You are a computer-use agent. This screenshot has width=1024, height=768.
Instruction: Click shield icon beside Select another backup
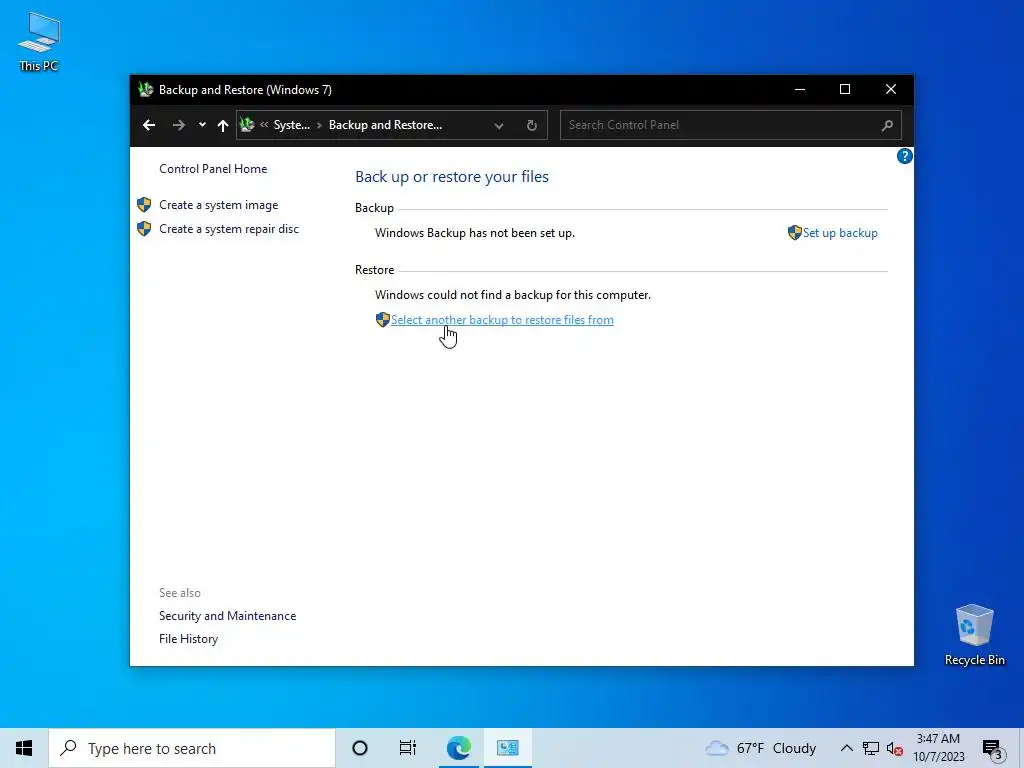click(383, 320)
